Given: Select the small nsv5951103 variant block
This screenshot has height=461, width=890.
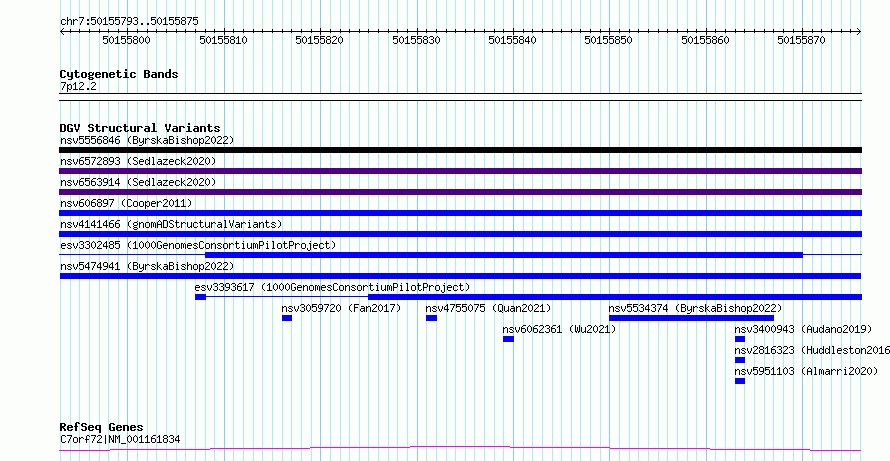Looking at the screenshot, I should [x=740, y=381].
